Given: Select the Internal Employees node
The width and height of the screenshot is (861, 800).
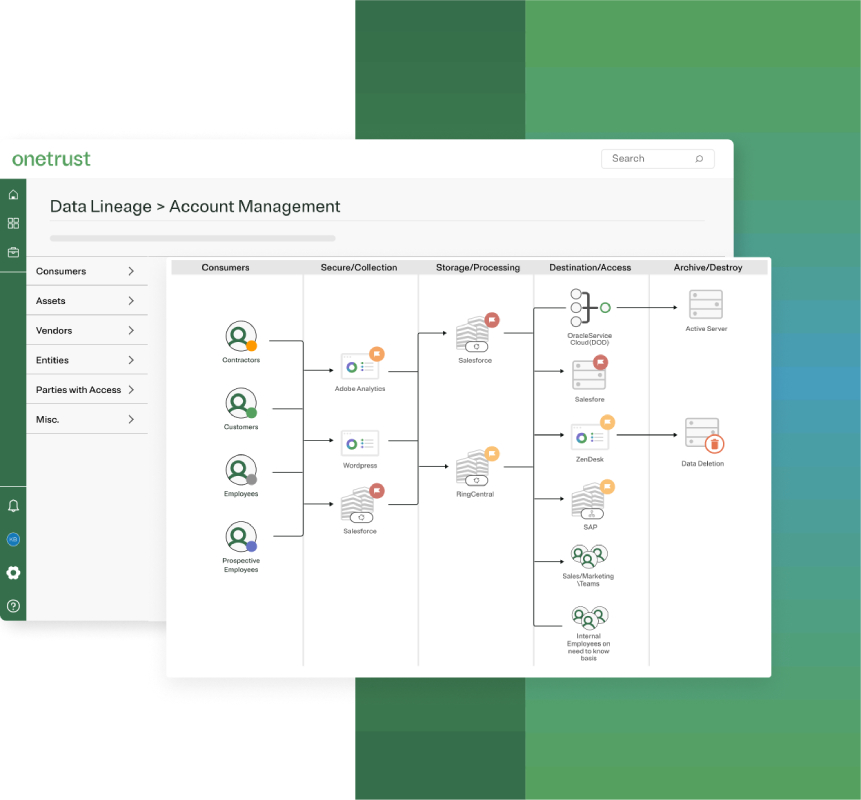Looking at the screenshot, I should [x=589, y=633].
